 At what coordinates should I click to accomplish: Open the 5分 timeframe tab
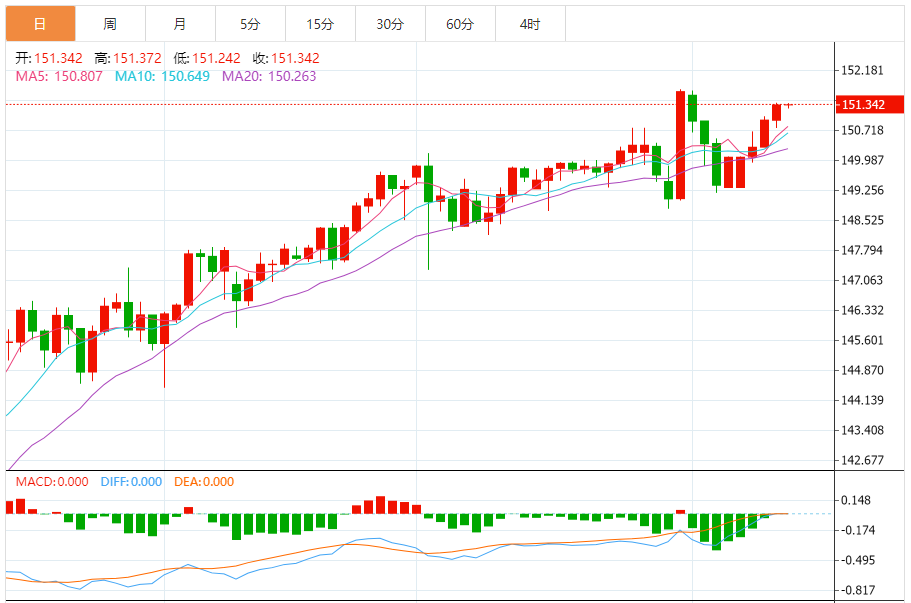[x=250, y=24]
